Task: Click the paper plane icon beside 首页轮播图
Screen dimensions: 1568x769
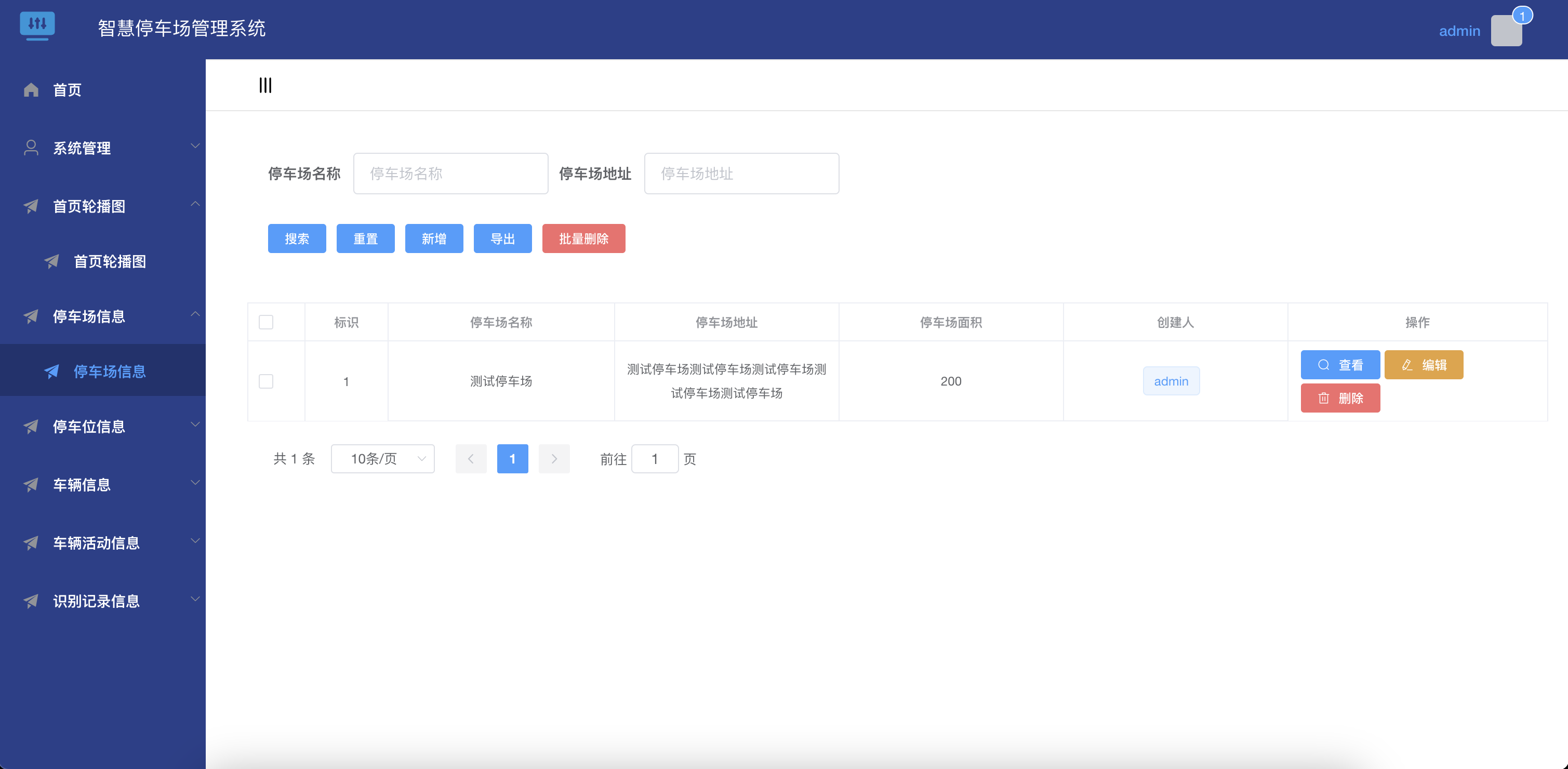Action: [31, 206]
